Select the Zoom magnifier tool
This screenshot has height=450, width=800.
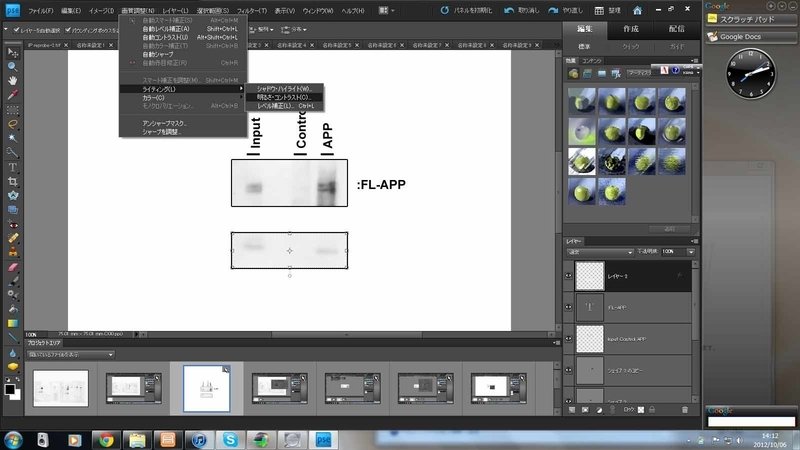(x=13, y=67)
